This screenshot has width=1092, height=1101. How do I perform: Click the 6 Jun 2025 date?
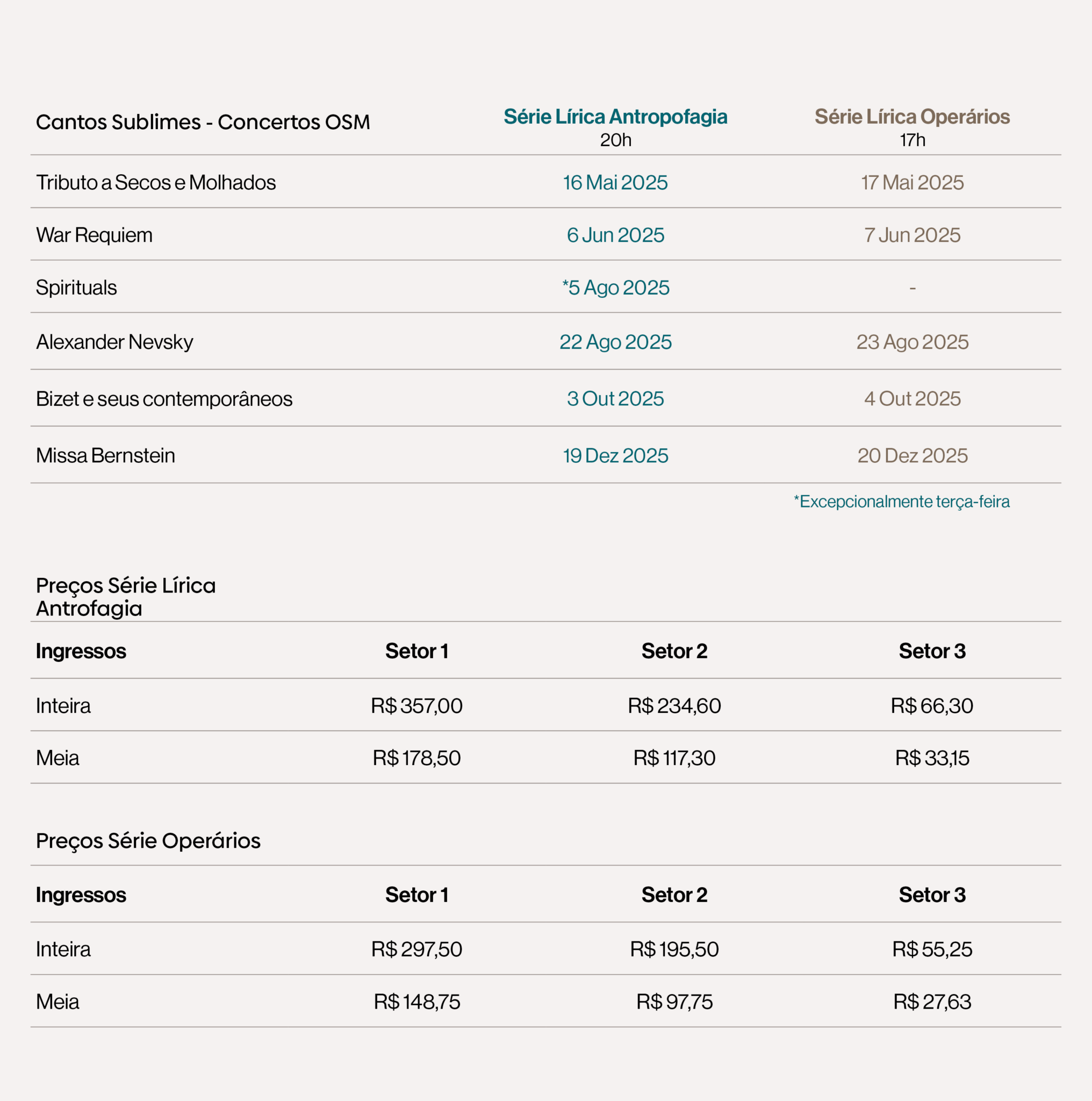(615, 235)
